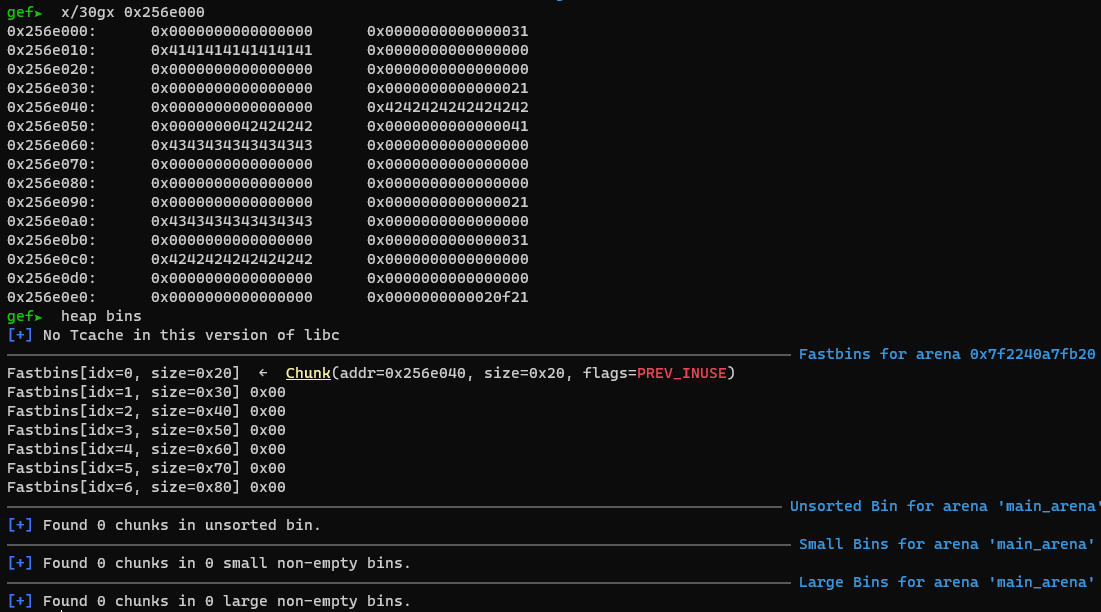Viewport: 1101px width, 612px height.
Task: Select the 0x4141414141414141 hex value
Action: point(232,50)
